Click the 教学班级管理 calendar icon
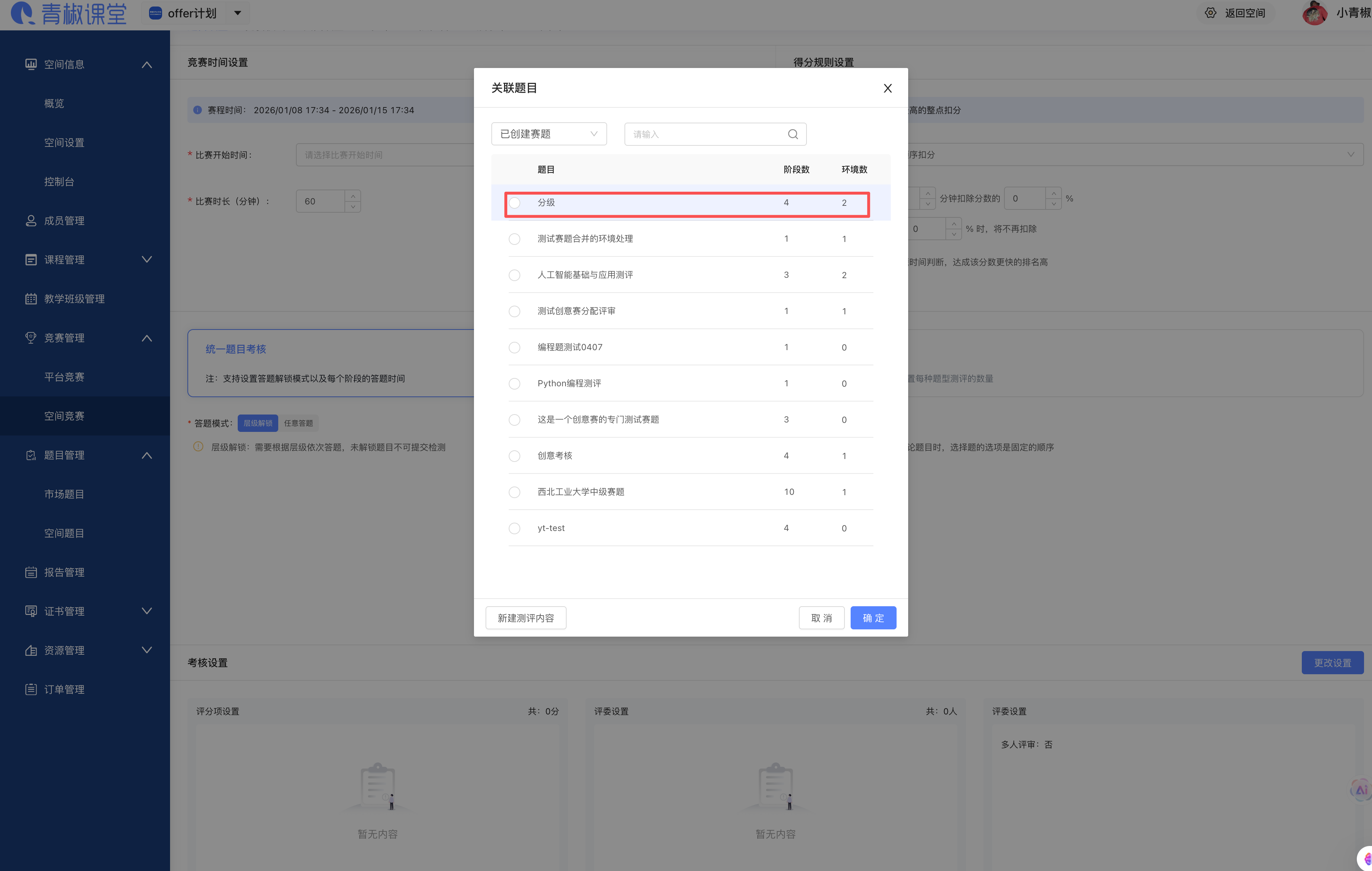1372x871 pixels. click(31, 299)
